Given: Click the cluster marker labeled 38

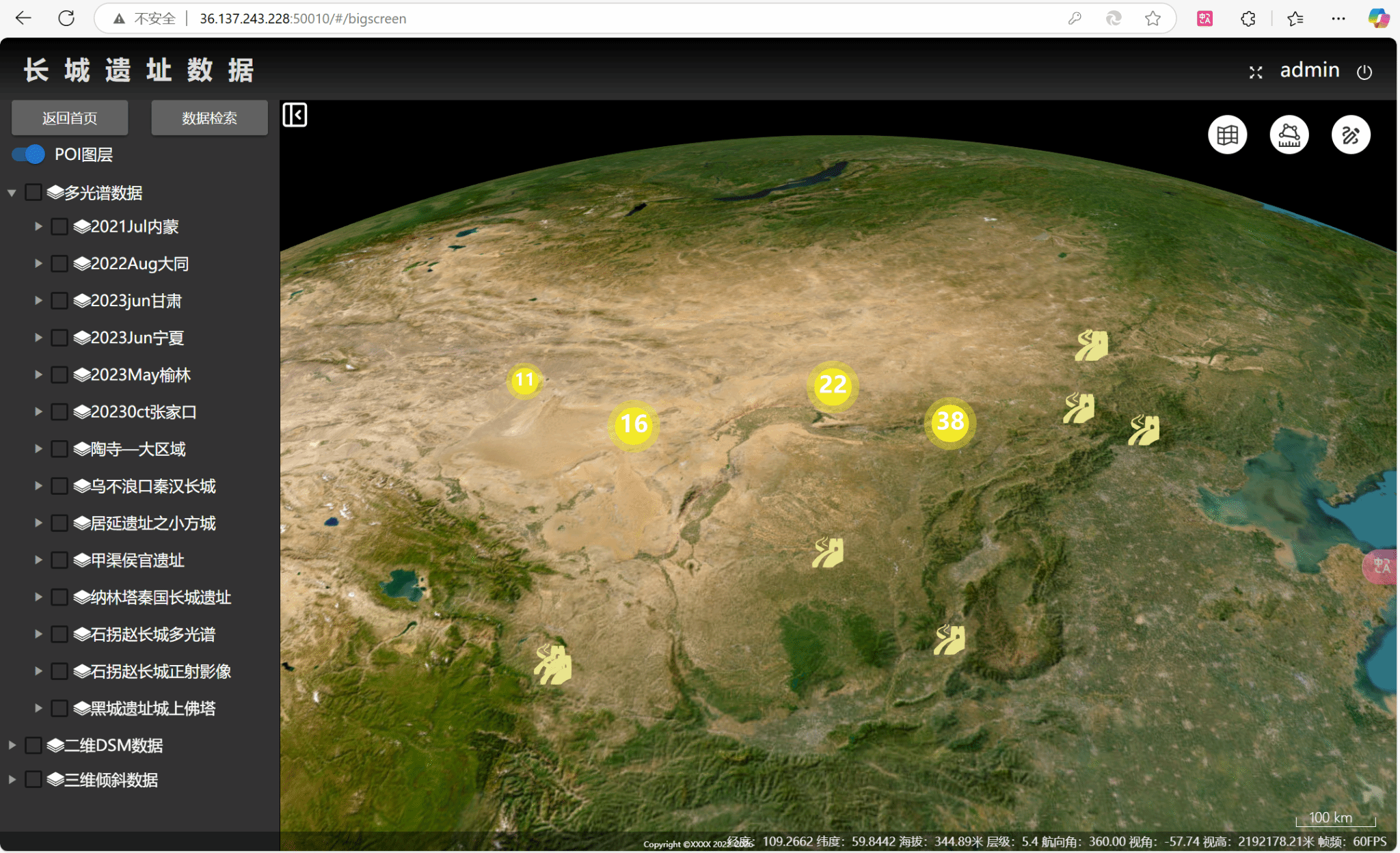Looking at the screenshot, I should tap(950, 422).
